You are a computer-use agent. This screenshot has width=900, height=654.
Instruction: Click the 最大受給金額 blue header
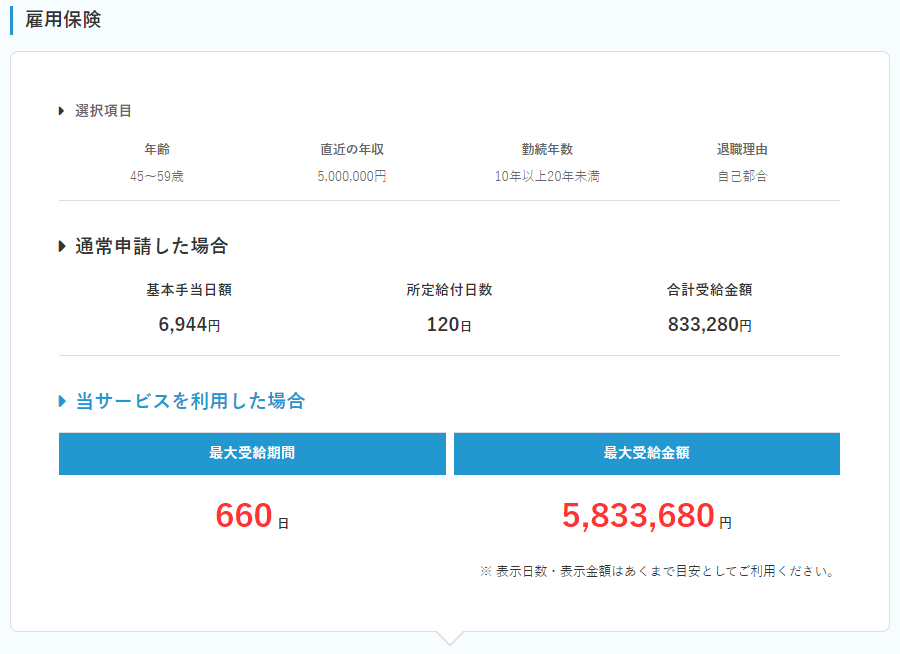(647, 454)
